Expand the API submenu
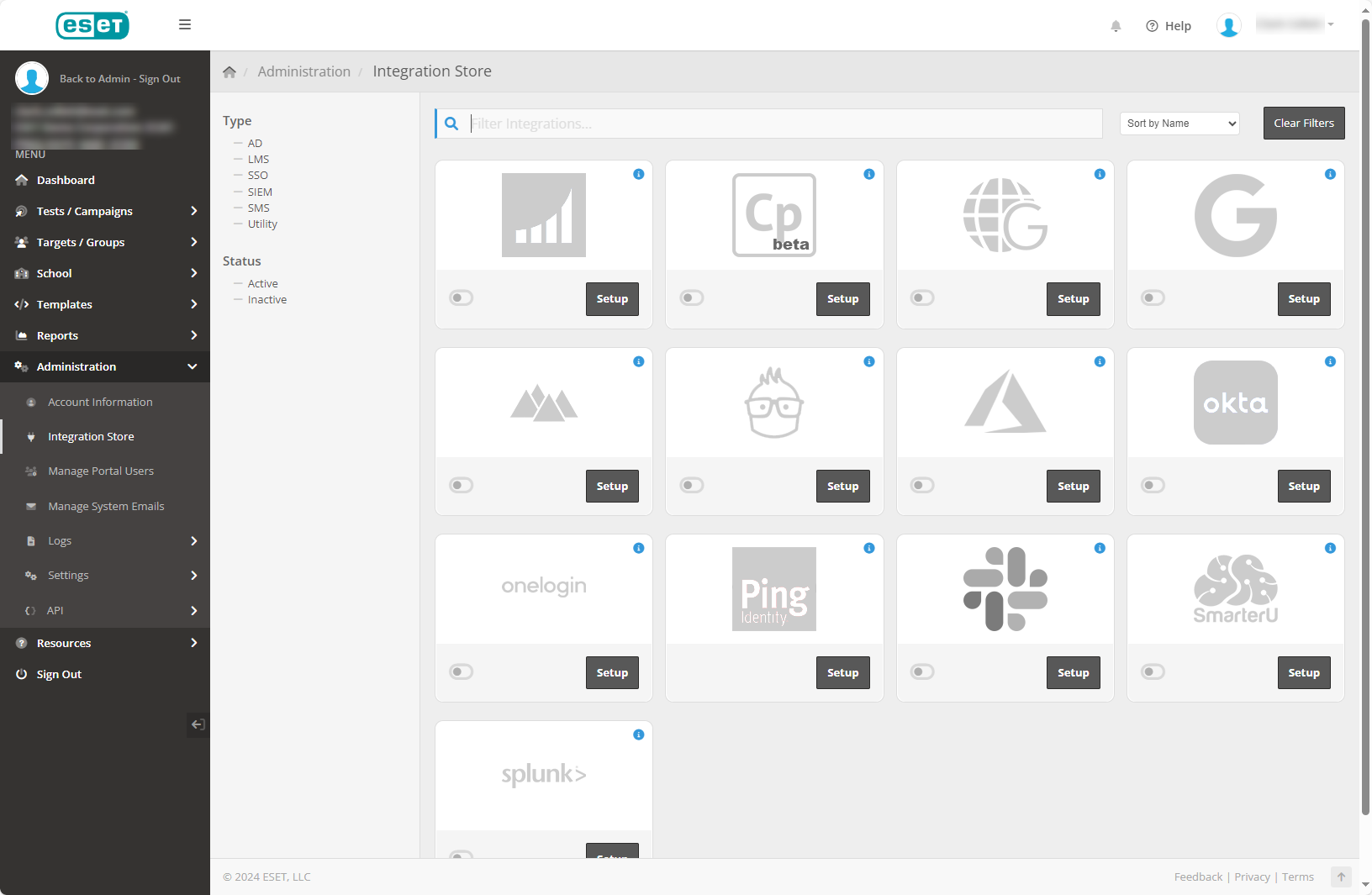 click(105, 611)
